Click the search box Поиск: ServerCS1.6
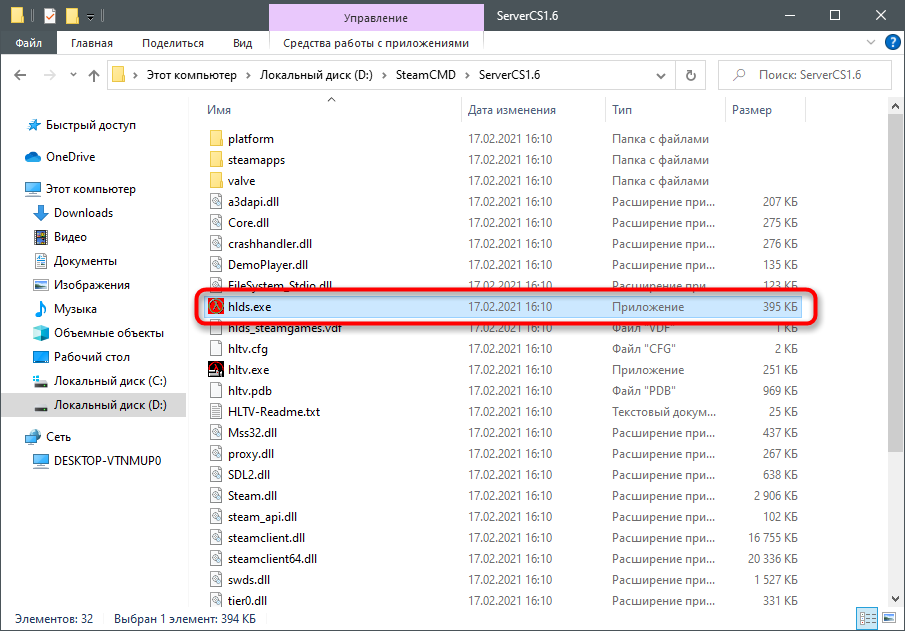This screenshot has height=631, width=905. 805,75
